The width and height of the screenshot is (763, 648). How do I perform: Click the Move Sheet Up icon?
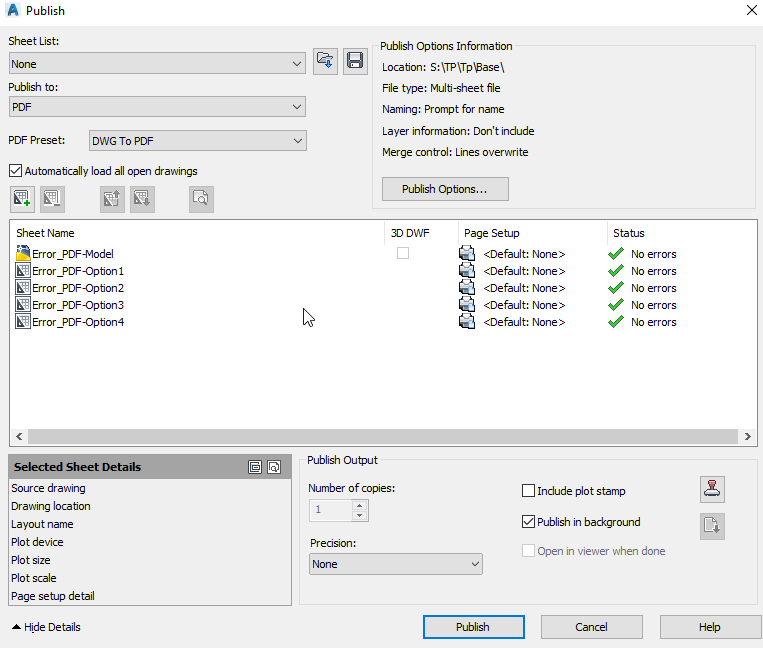click(112, 199)
